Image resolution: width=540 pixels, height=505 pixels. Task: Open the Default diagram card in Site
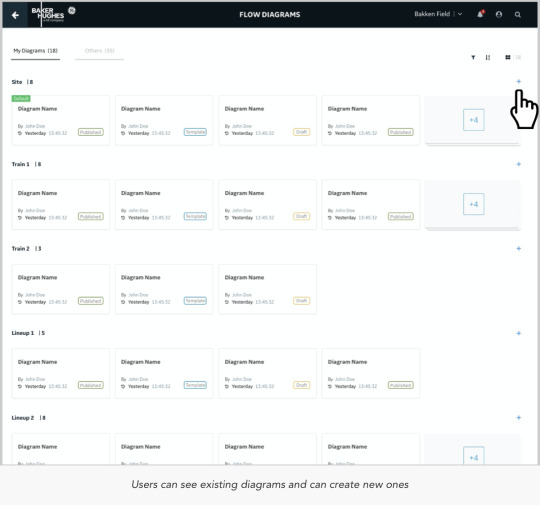pyautogui.click(x=61, y=120)
